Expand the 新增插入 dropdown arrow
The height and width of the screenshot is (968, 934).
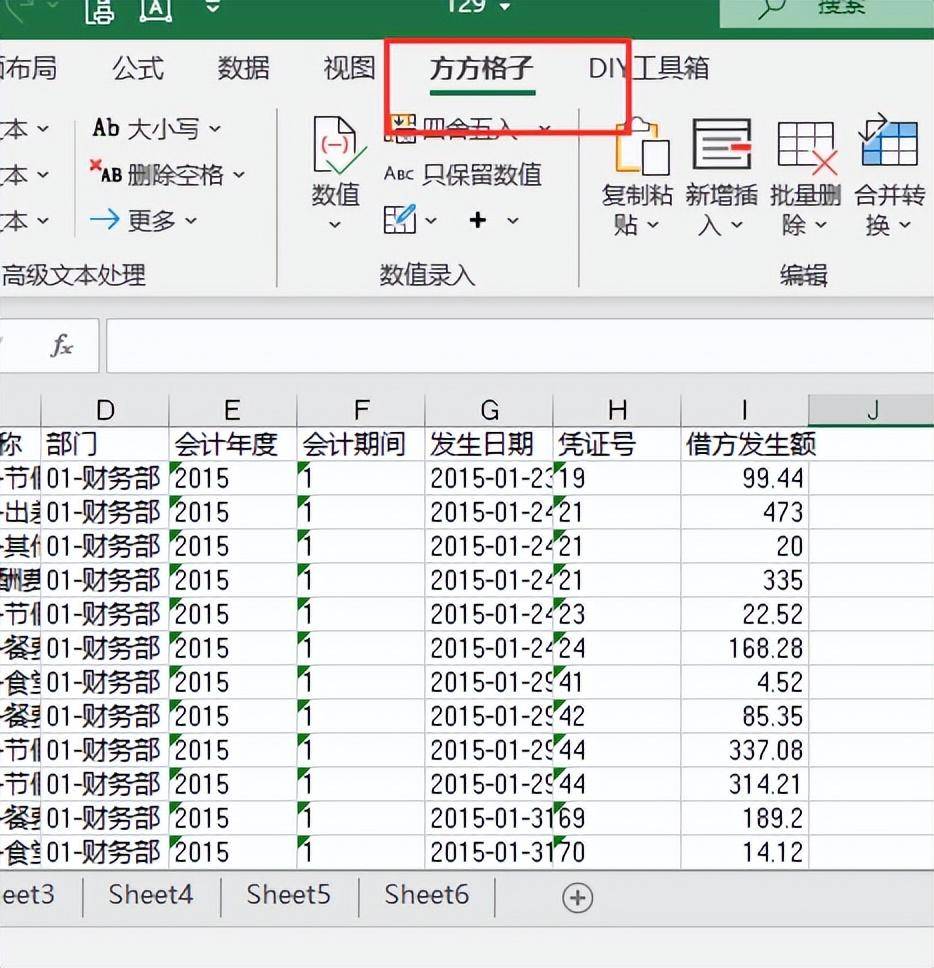[736, 225]
